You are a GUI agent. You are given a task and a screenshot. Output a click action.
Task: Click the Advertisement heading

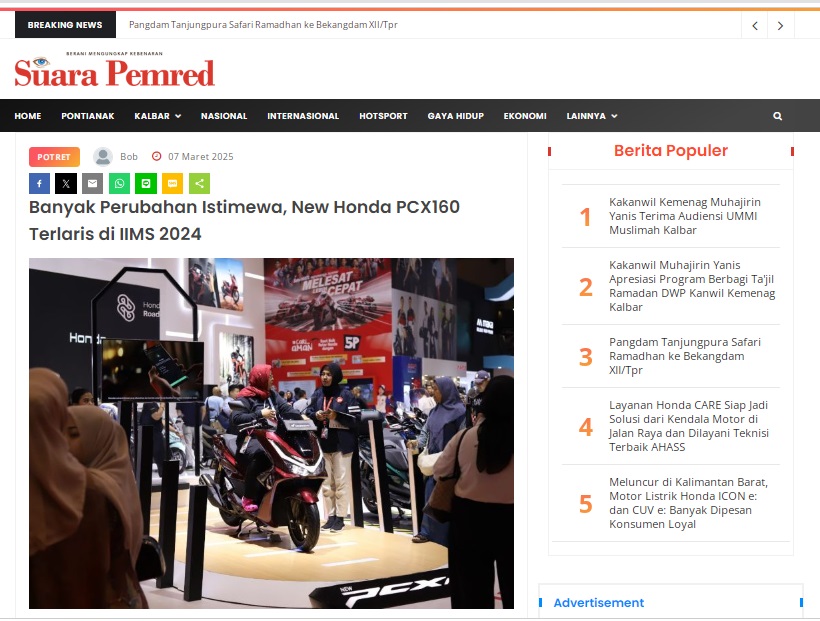coord(598,603)
